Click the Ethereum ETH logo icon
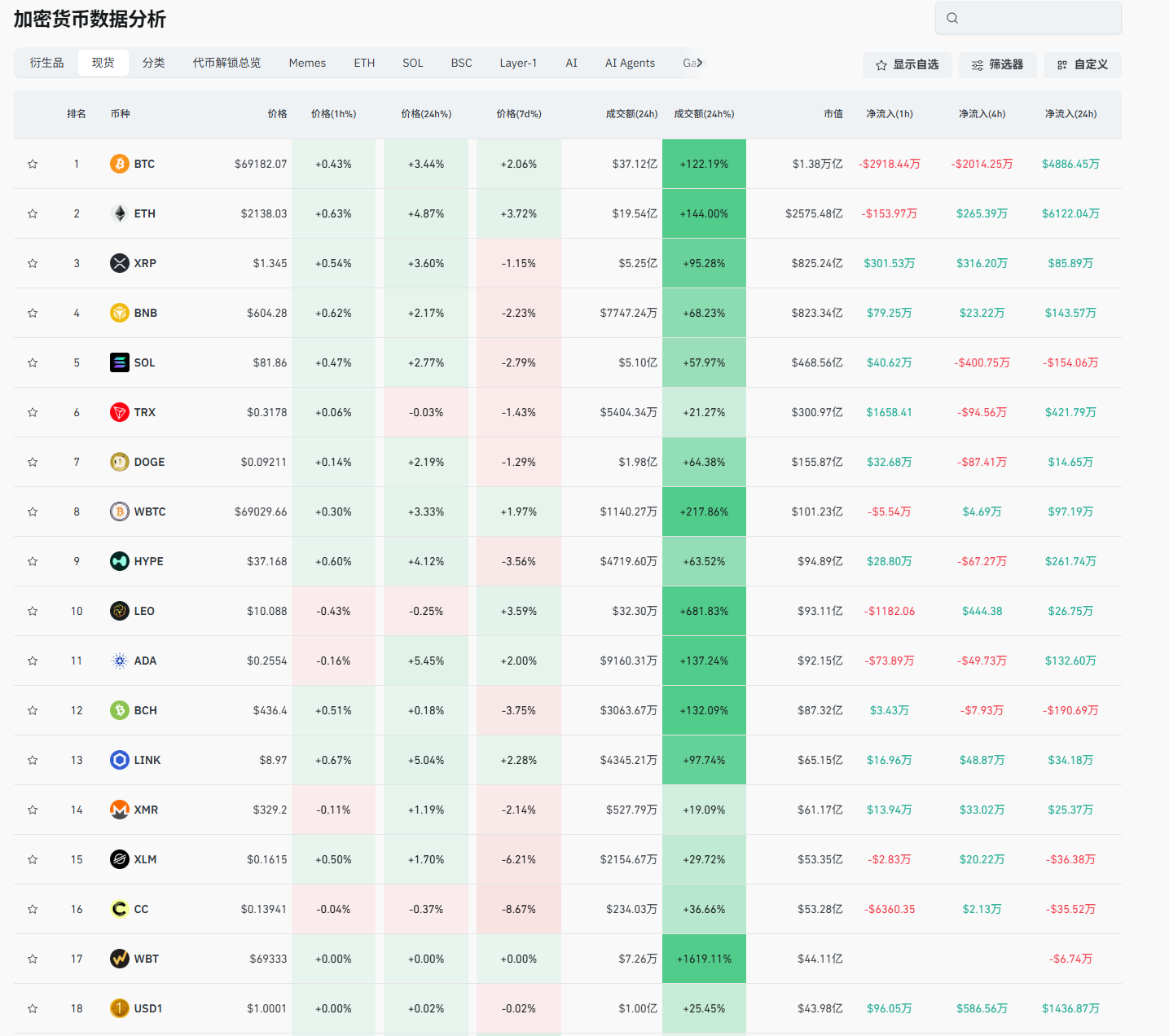This screenshot has width=1169, height=1036. (120, 213)
